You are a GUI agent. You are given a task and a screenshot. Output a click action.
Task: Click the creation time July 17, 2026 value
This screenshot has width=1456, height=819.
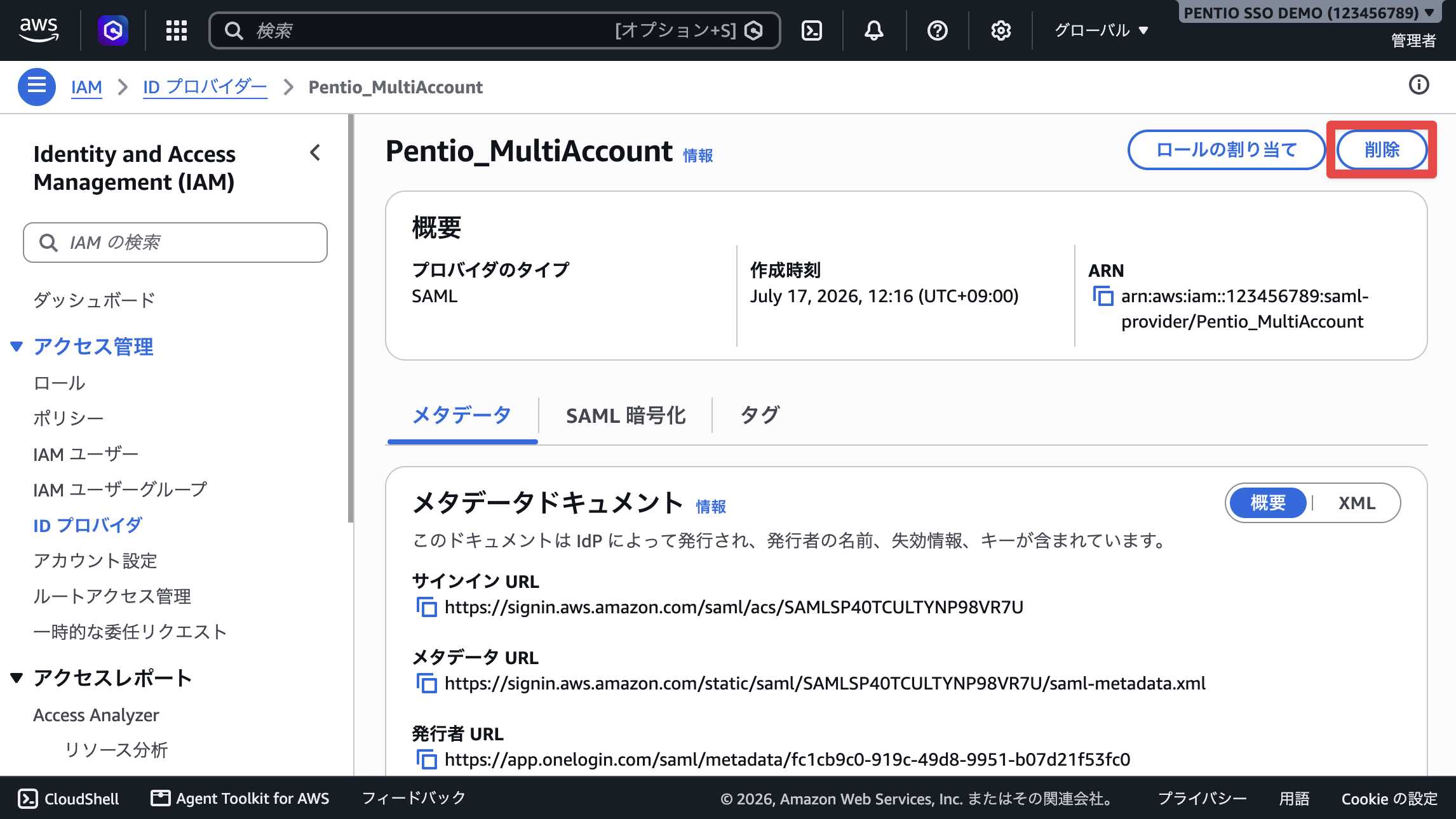click(x=884, y=296)
